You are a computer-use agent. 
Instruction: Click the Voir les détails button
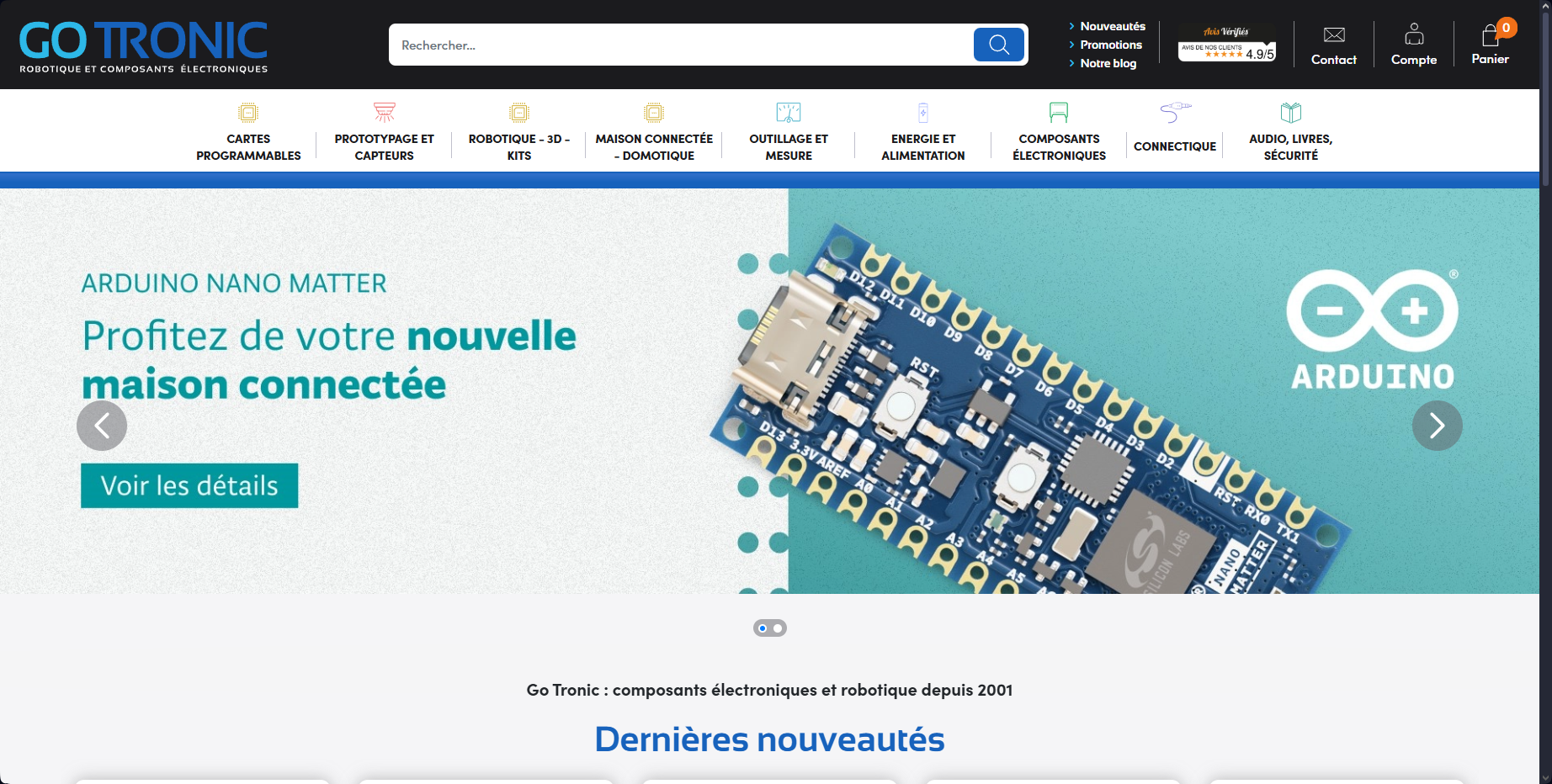click(189, 485)
